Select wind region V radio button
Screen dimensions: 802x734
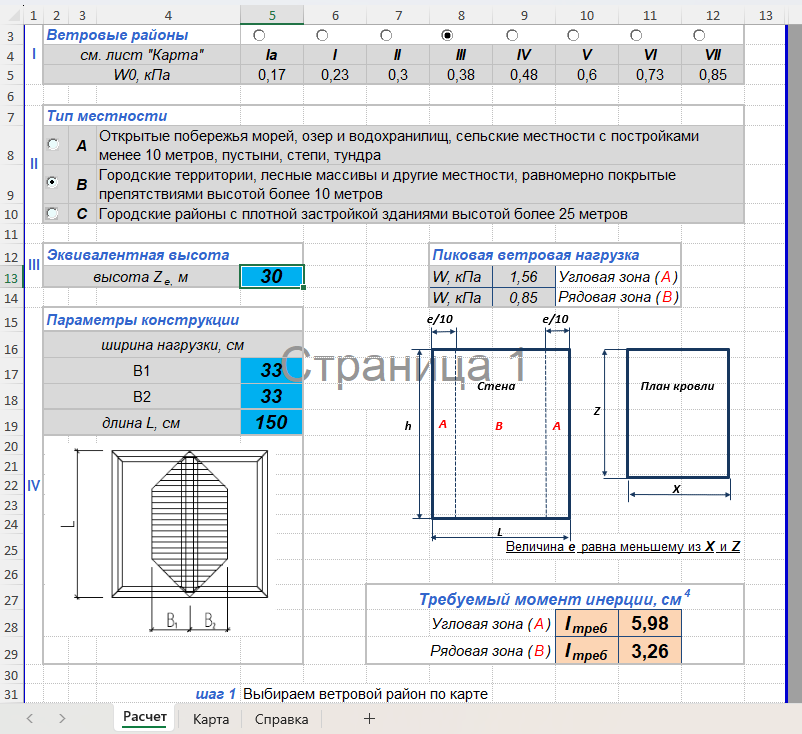click(573, 35)
